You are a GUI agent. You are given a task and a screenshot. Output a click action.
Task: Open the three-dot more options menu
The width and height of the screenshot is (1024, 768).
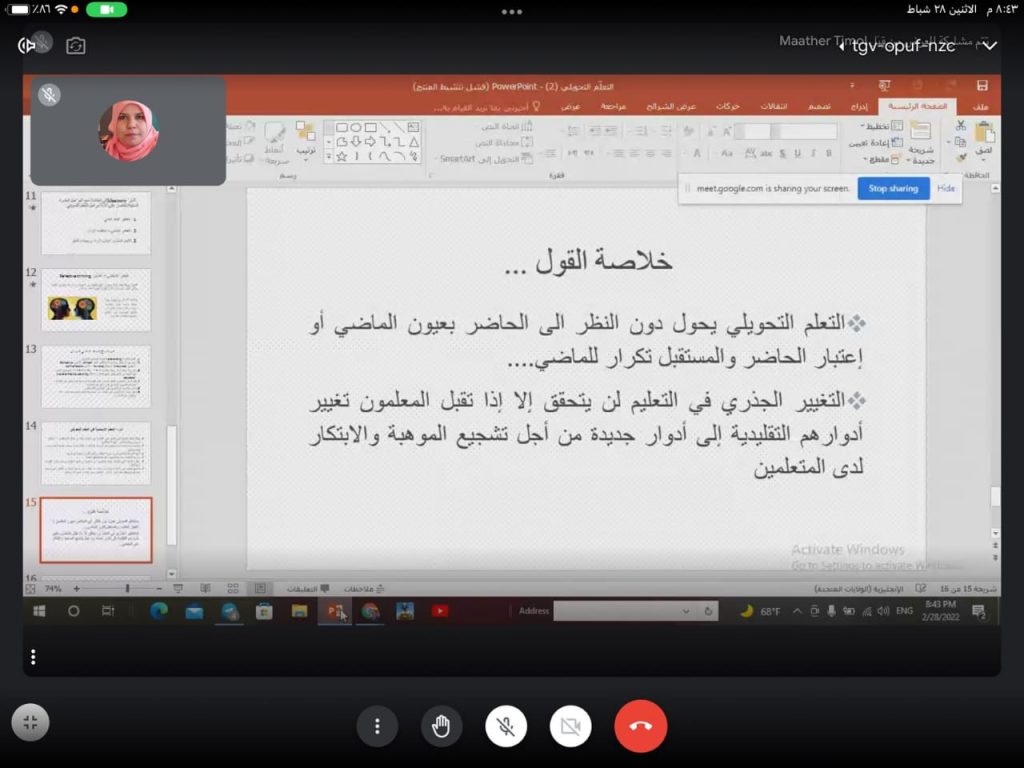pos(377,726)
